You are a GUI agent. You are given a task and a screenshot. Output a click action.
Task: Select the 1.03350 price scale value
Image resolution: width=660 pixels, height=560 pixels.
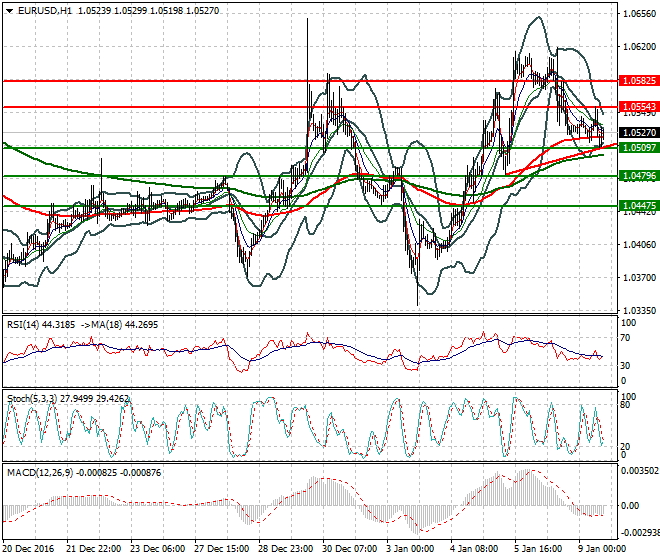pos(639,311)
